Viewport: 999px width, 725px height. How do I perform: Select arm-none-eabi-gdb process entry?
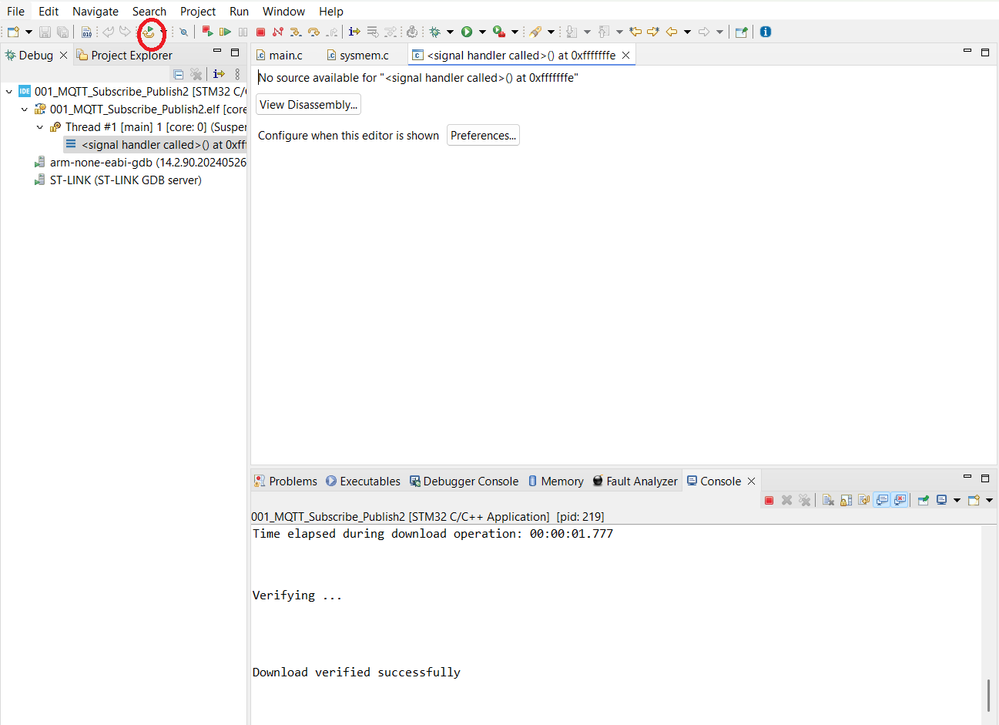click(140, 162)
